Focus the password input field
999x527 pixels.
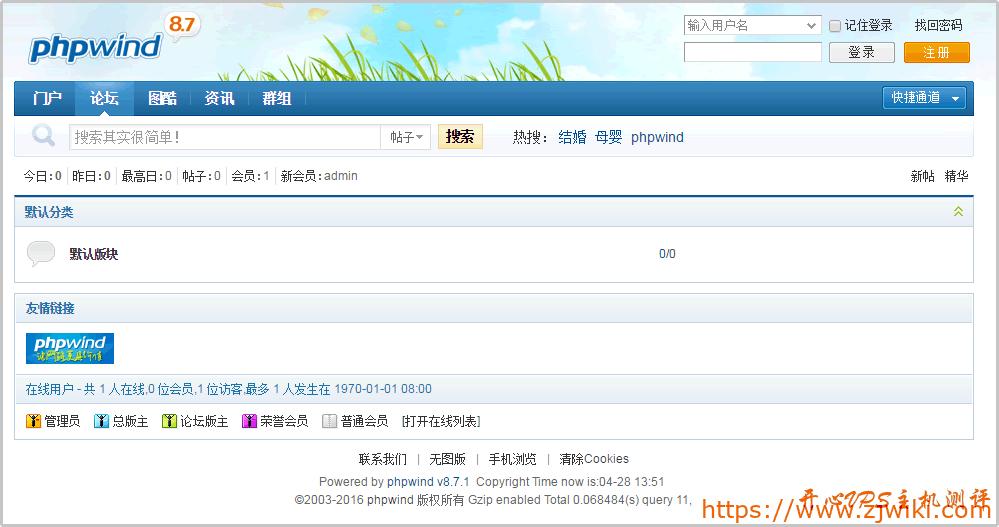(752, 53)
